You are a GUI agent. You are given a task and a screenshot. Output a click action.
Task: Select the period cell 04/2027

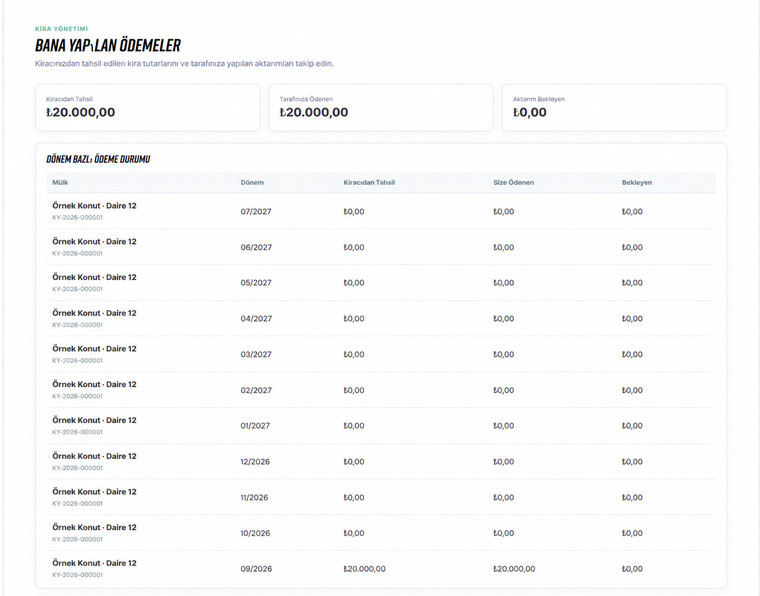tap(256, 319)
